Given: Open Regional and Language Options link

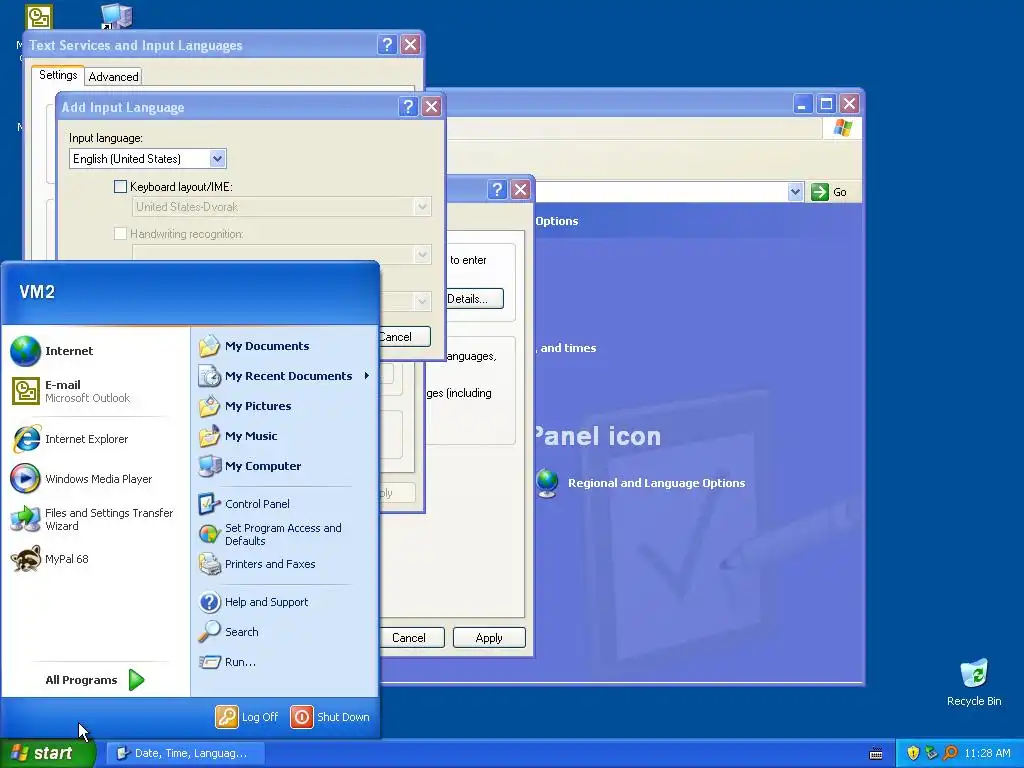Looking at the screenshot, I should [656, 483].
